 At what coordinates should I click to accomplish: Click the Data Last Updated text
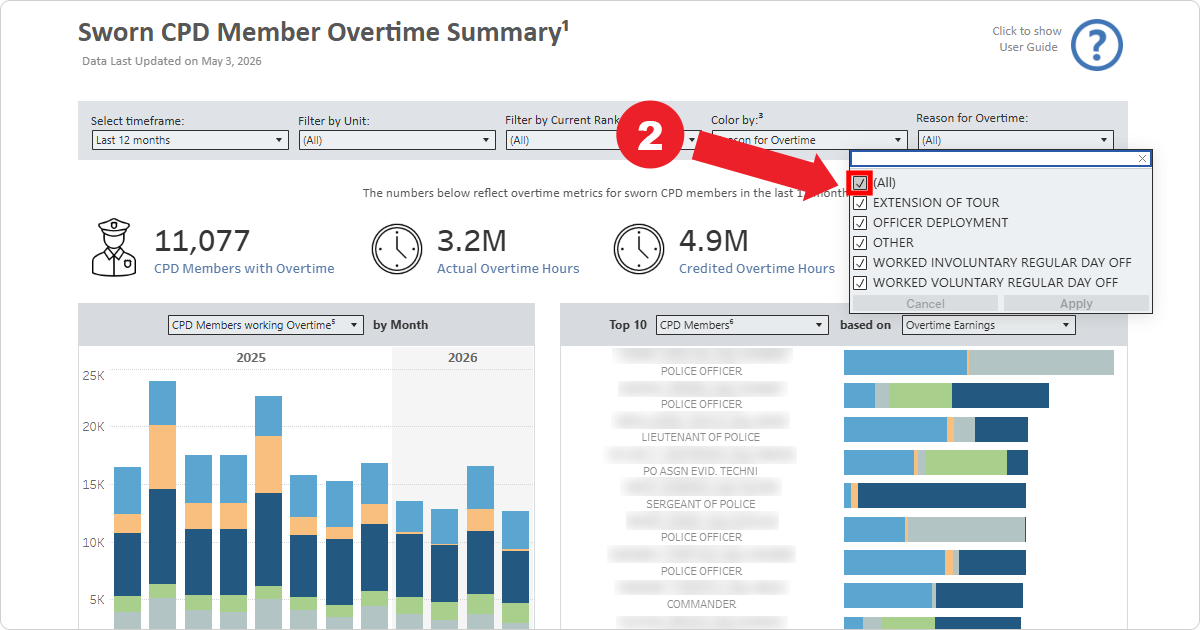pos(172,61)
